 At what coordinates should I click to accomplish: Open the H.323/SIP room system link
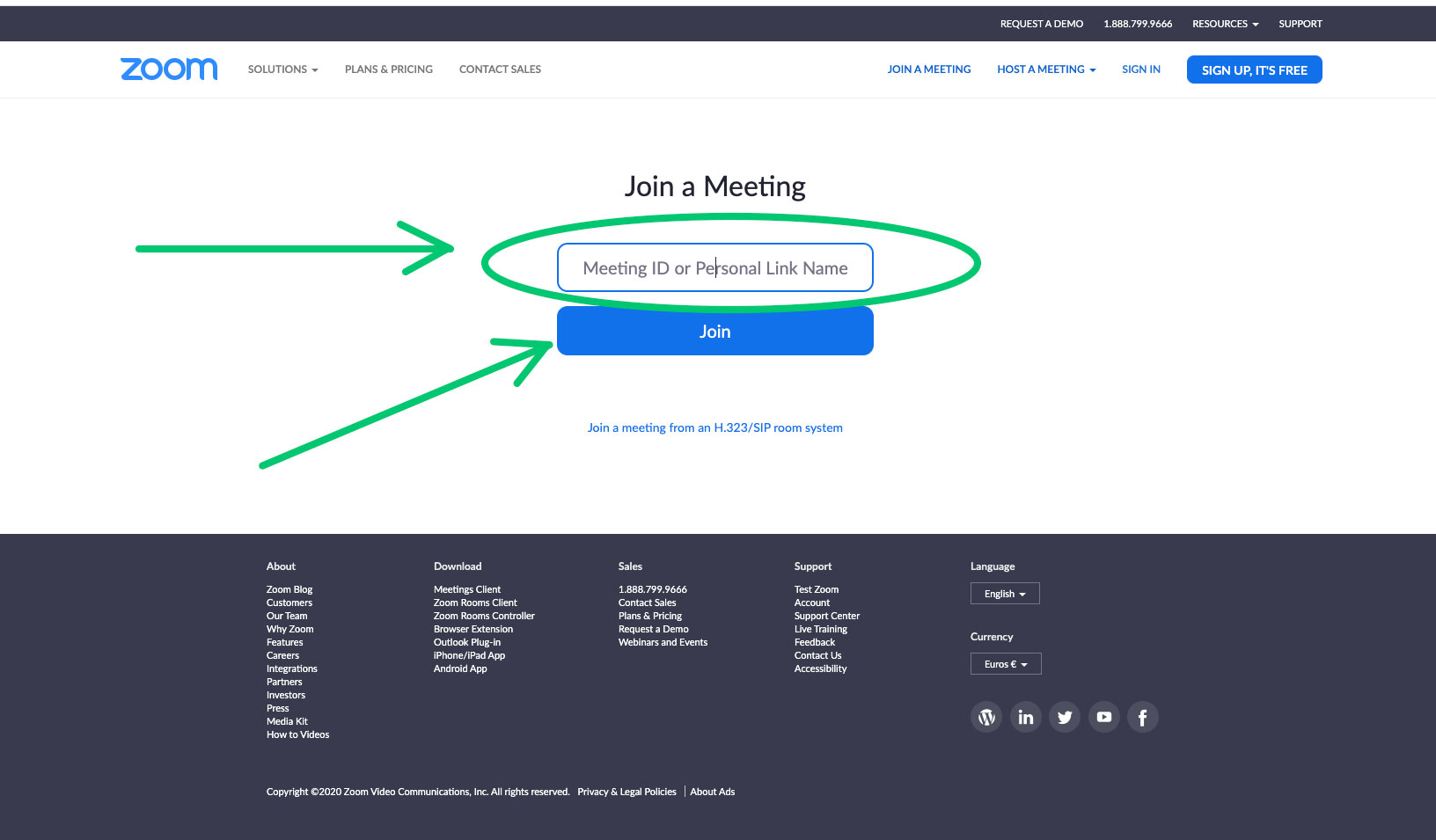[x=715, y=428]
